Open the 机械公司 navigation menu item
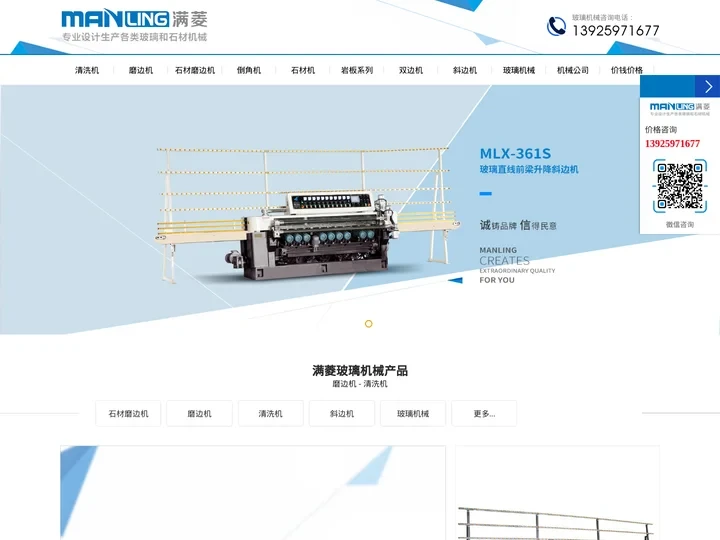The height and width of the screenshot is (540, 720). pos(573,70)
